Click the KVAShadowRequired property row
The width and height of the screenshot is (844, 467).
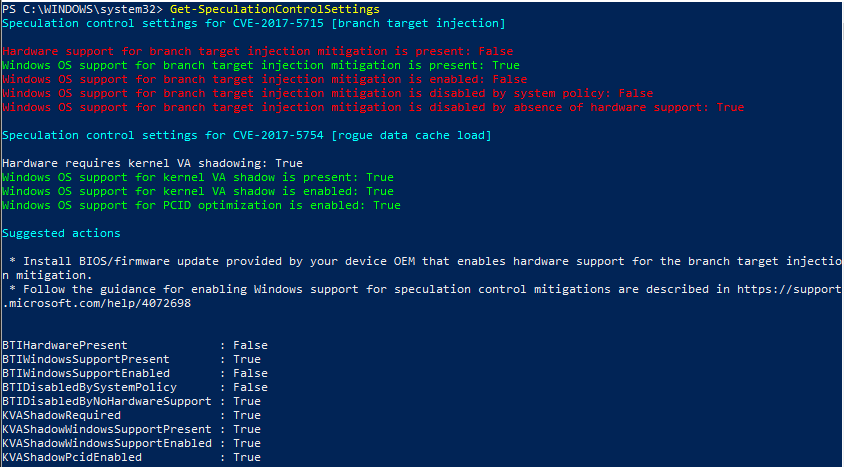[135, 415]
